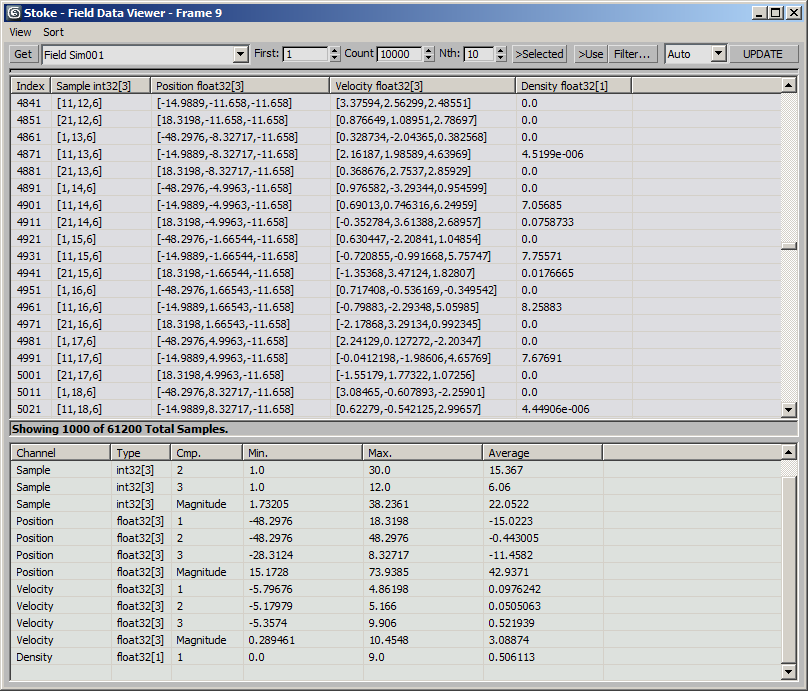Decrease the First value with down arrow

[x=334, y=58]
